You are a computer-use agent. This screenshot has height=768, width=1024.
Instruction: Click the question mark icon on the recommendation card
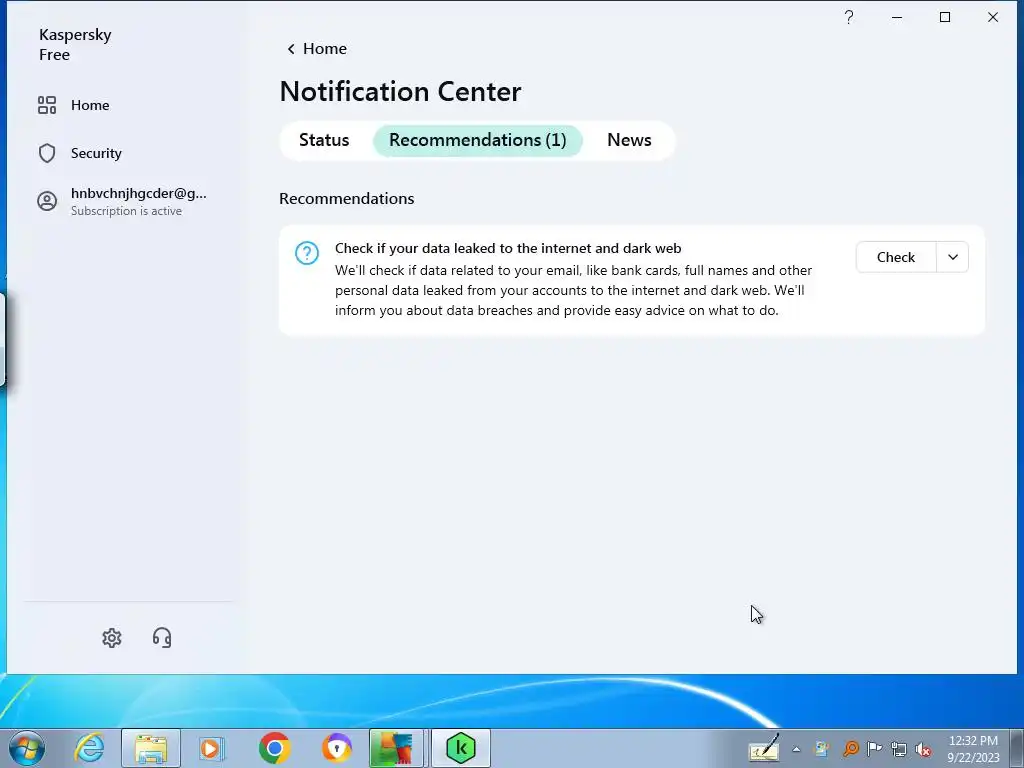(307, 253)
